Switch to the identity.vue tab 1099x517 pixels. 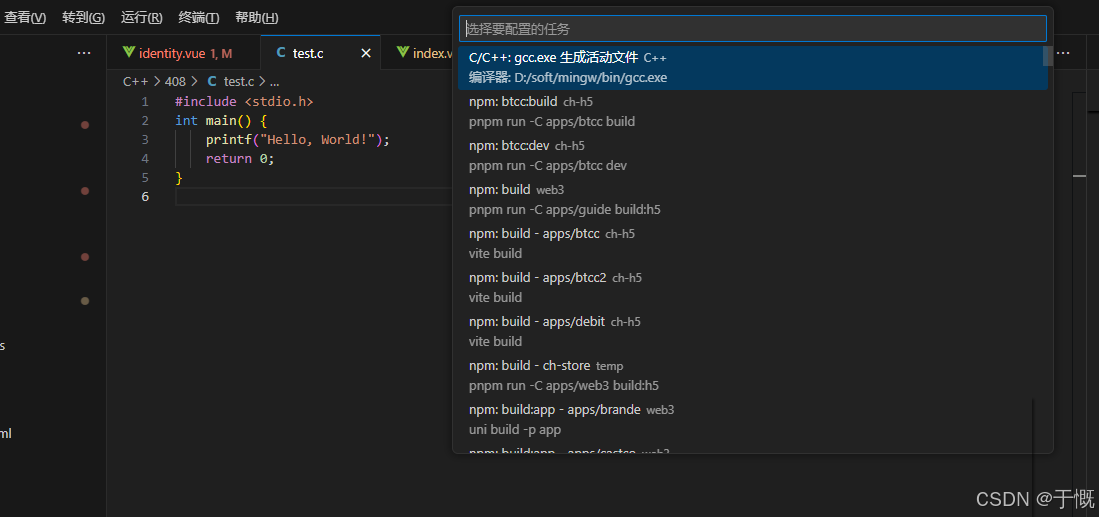point(185,53)
